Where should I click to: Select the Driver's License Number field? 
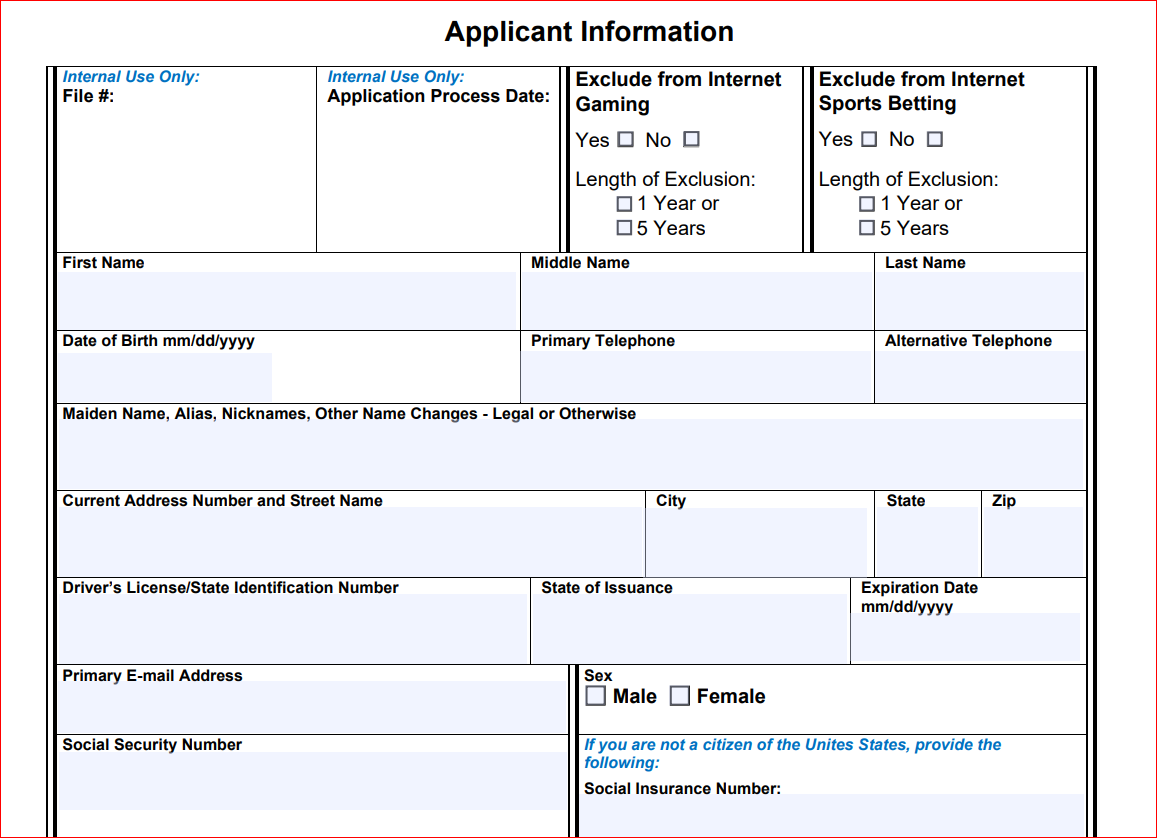(x=290, y=625)
